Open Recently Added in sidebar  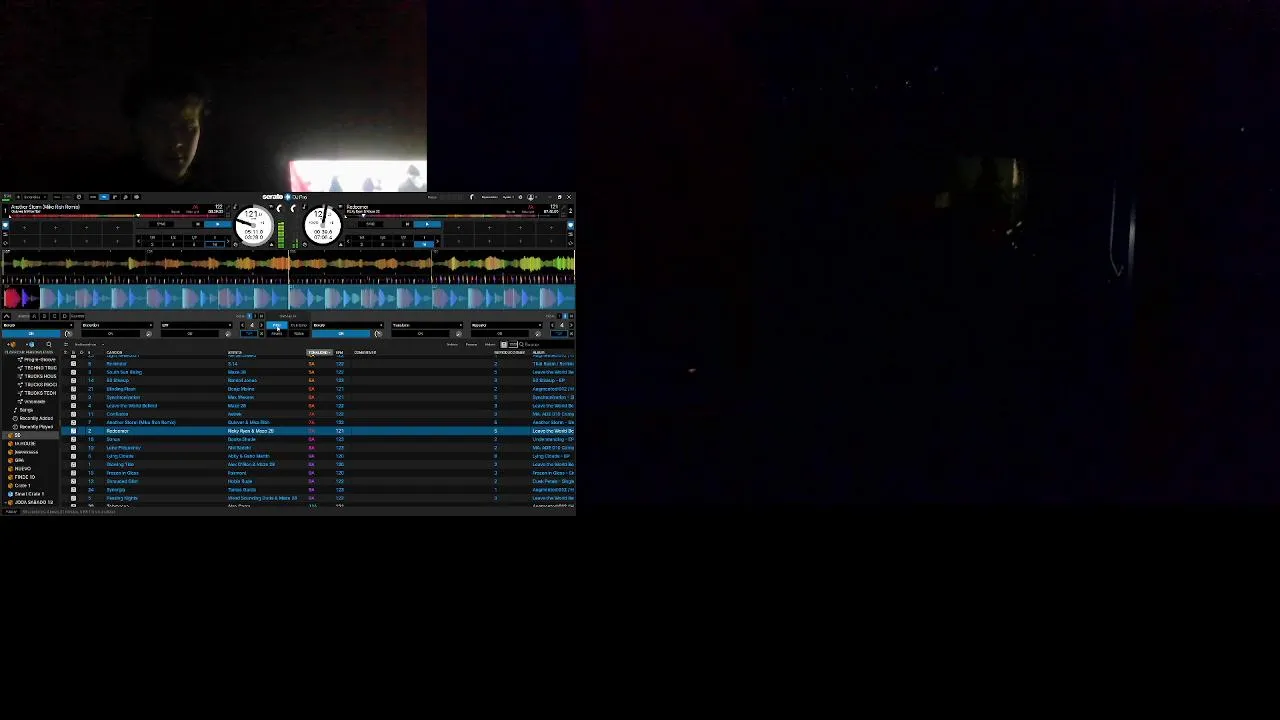(x=33, y=418)
